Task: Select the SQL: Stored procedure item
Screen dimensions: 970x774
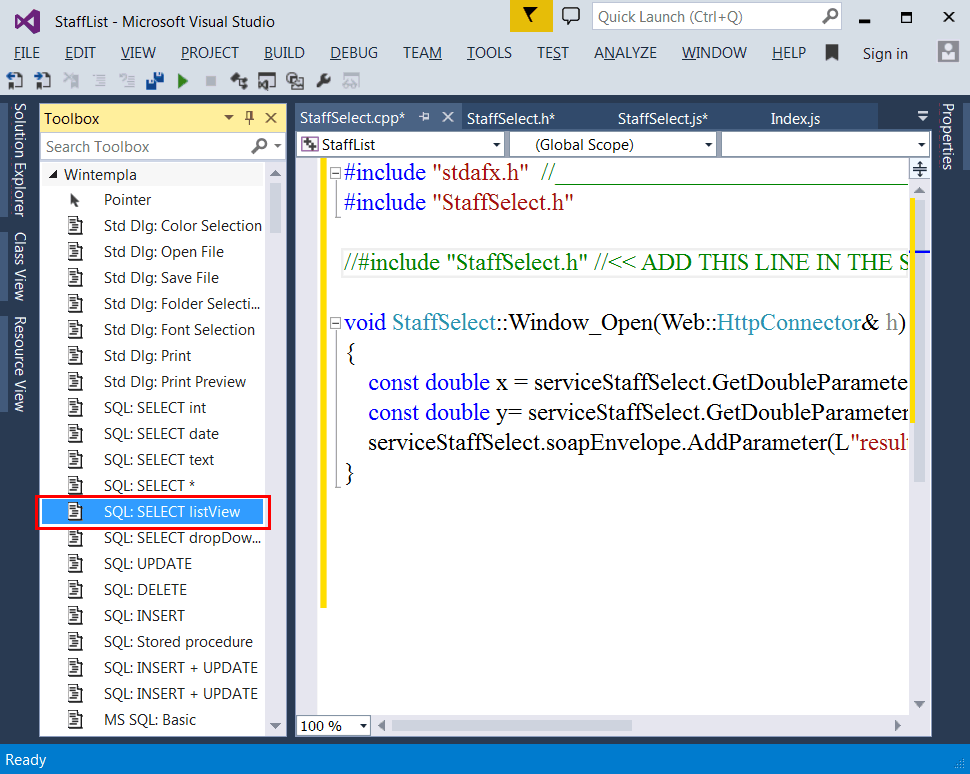Action: click(x=152, y=642)
